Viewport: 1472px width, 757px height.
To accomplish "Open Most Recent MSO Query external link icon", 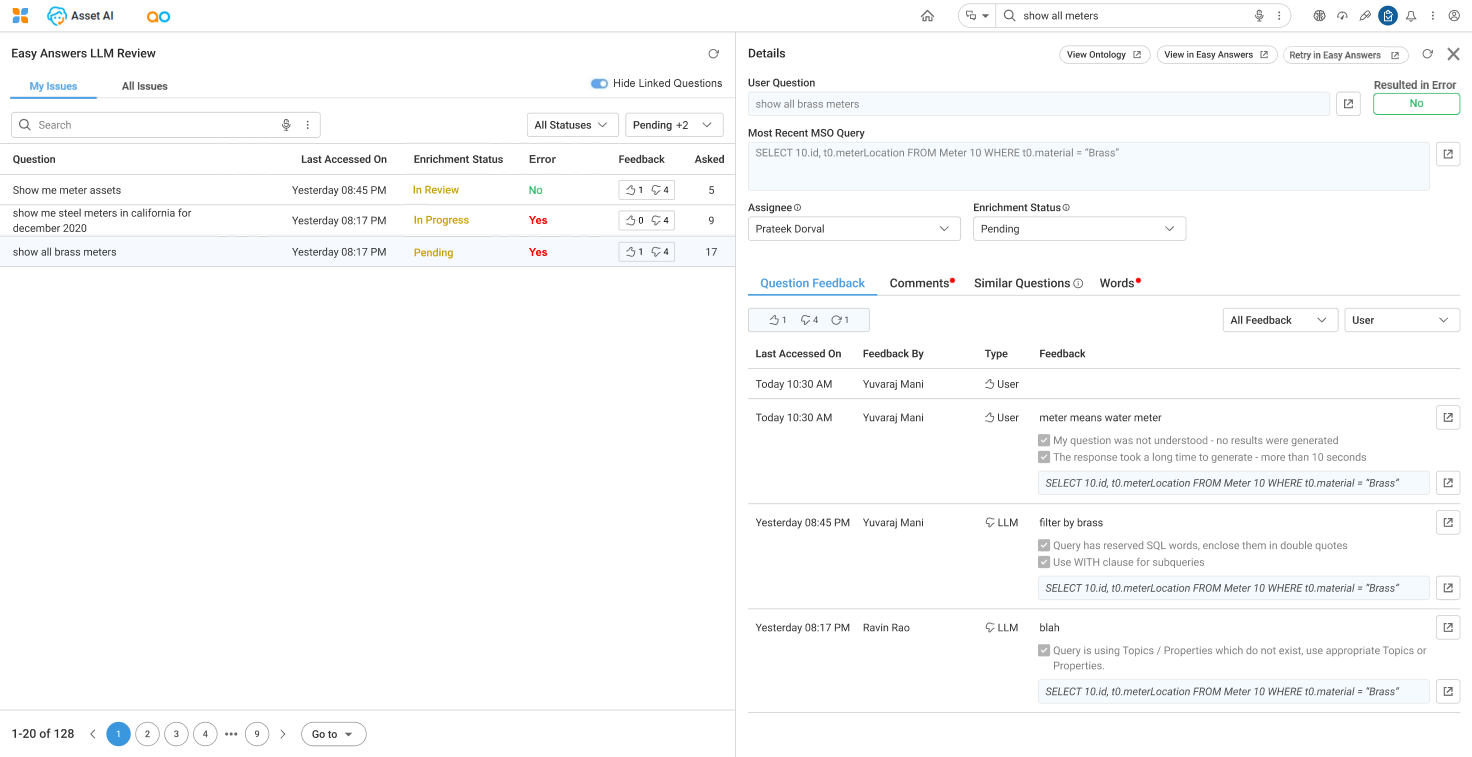I will 1448,154.
